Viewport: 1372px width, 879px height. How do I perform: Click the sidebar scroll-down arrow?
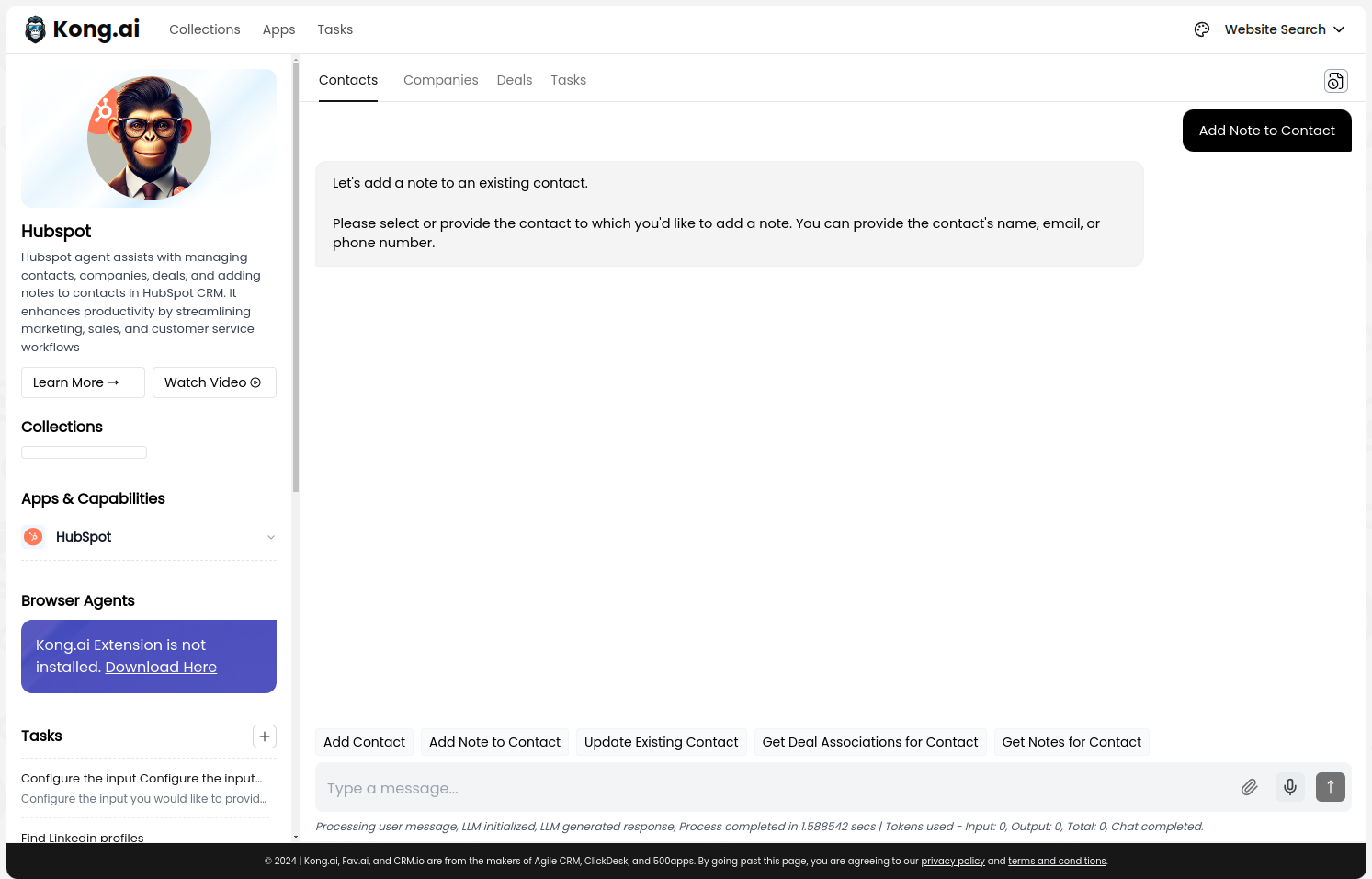pos(296,837)
